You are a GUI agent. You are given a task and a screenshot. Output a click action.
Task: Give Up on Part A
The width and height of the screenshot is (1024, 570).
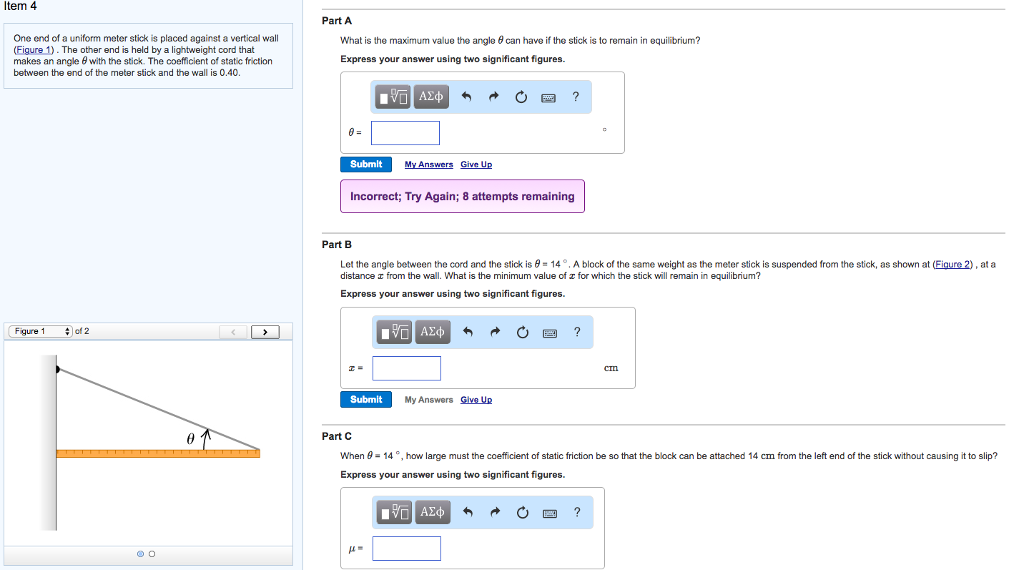click(476, 165)
